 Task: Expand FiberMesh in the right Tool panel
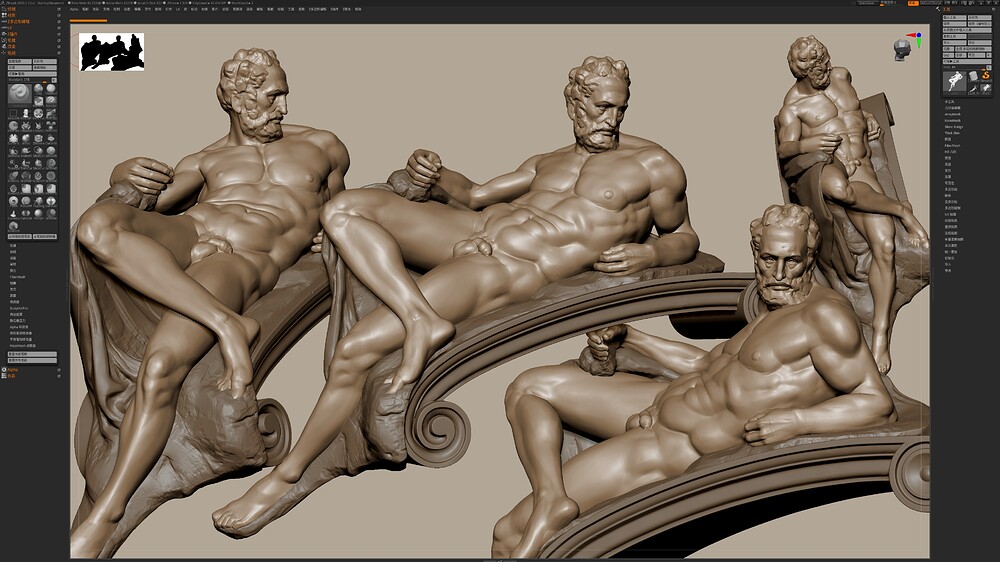pos(952,145)
